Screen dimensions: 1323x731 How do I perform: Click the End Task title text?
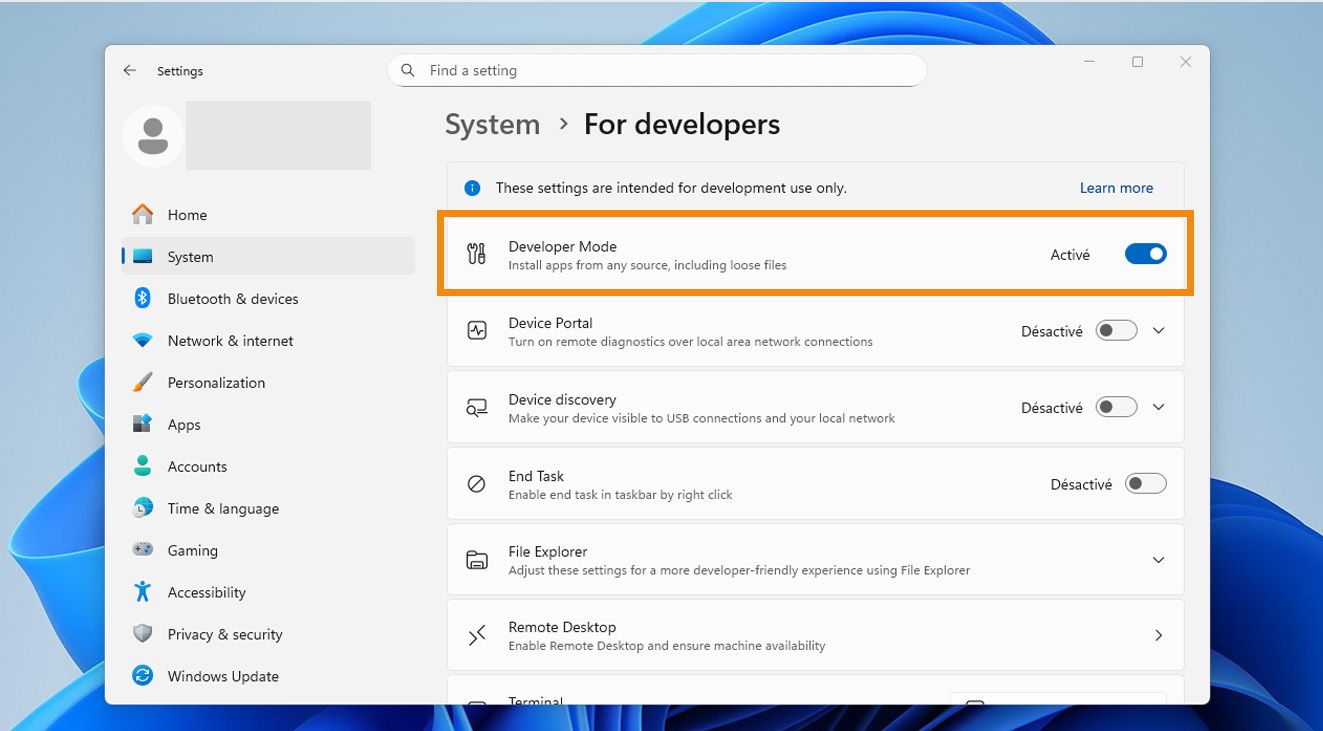pyautogui.click(x=536, y=476)
